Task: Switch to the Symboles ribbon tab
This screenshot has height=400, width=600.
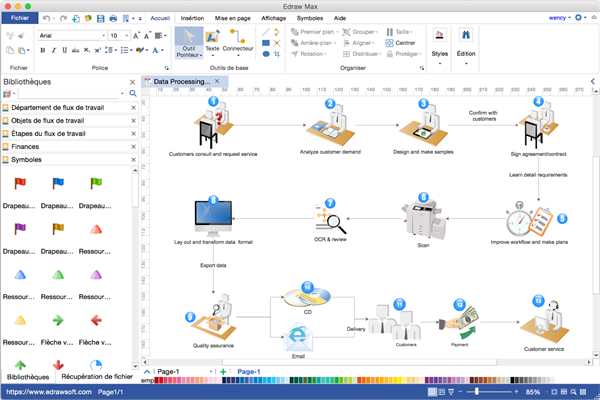Action: (x=309, y=18)
